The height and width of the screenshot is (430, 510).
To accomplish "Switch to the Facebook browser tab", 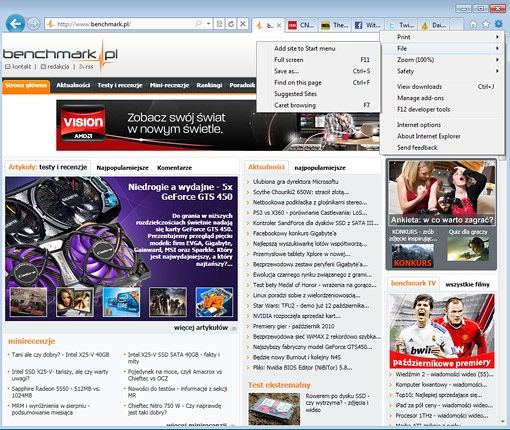I will pos(367,25).
